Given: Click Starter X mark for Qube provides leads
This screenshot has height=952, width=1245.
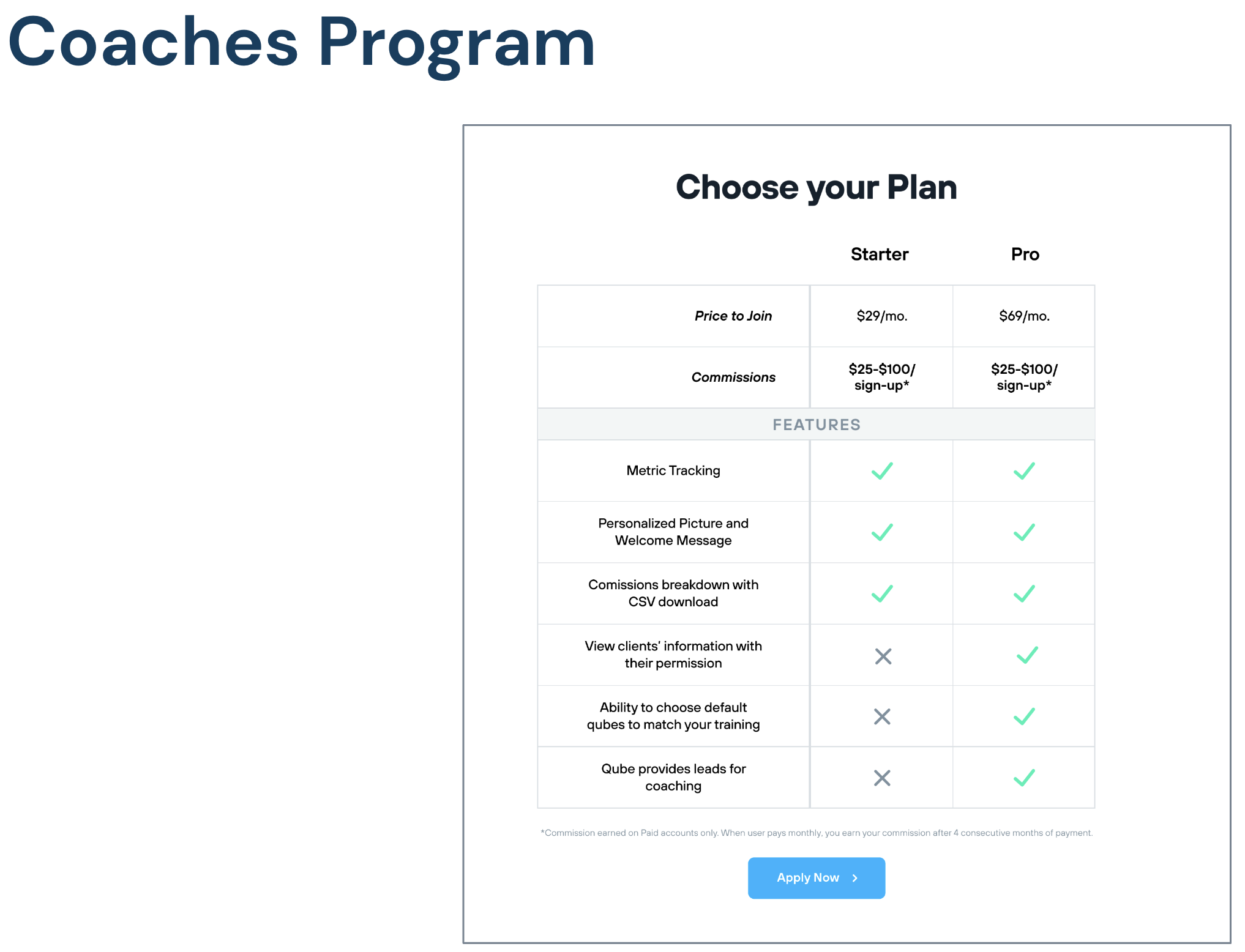Looking at the screenshot, I should click(882, 778).
